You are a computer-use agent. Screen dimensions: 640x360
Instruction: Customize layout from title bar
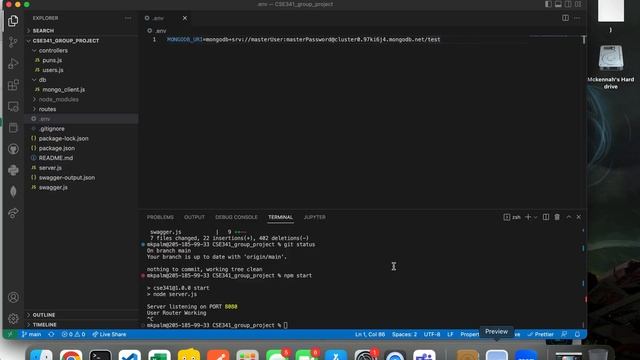(x=578, y=4)
